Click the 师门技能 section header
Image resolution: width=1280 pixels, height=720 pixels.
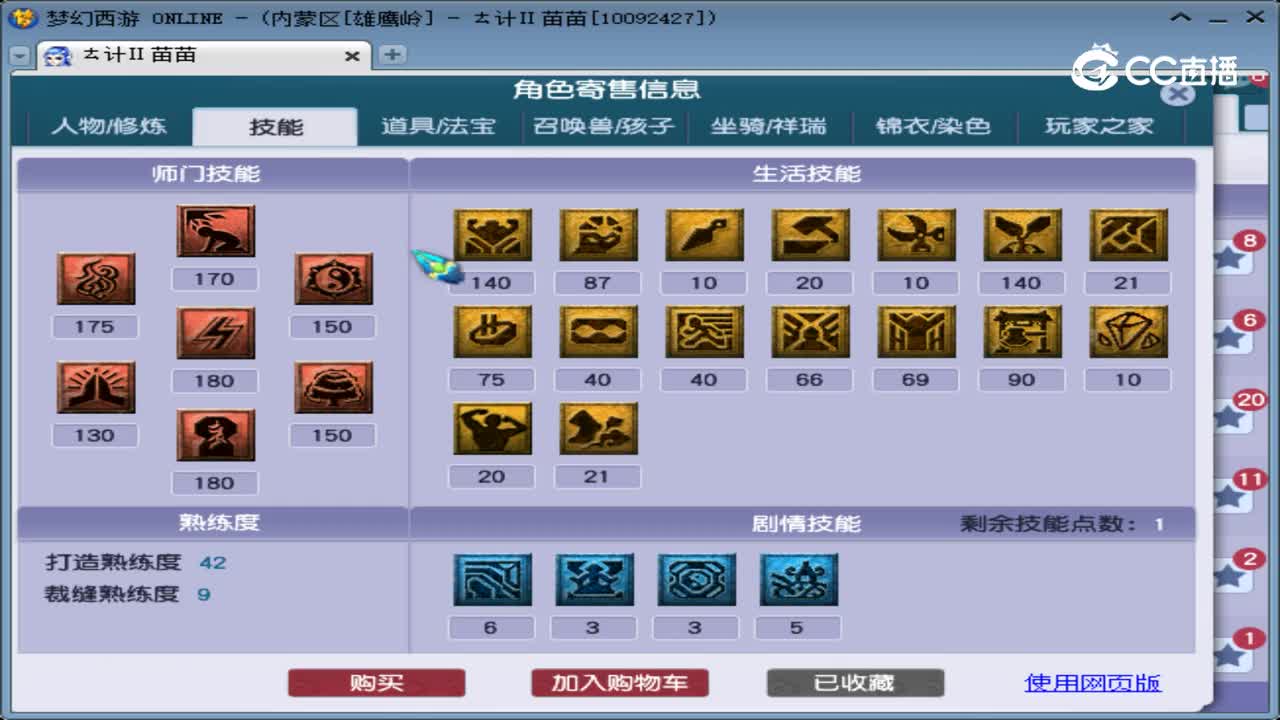point(206,174)
